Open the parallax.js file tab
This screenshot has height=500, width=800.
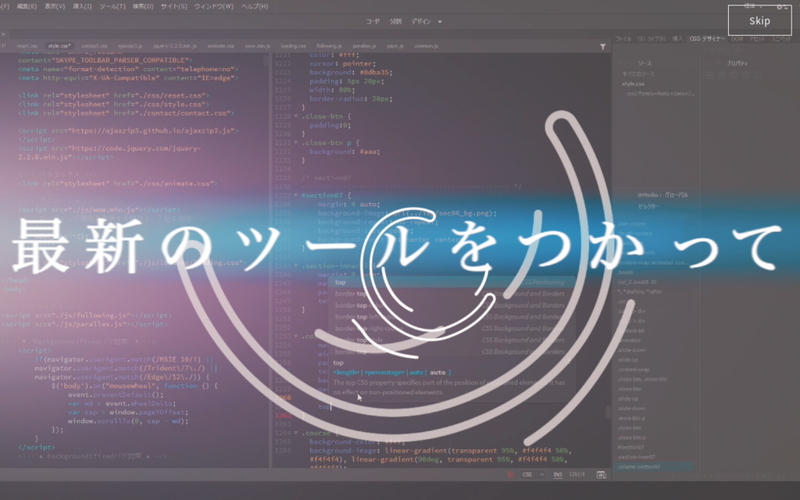(x=364, y=46)
